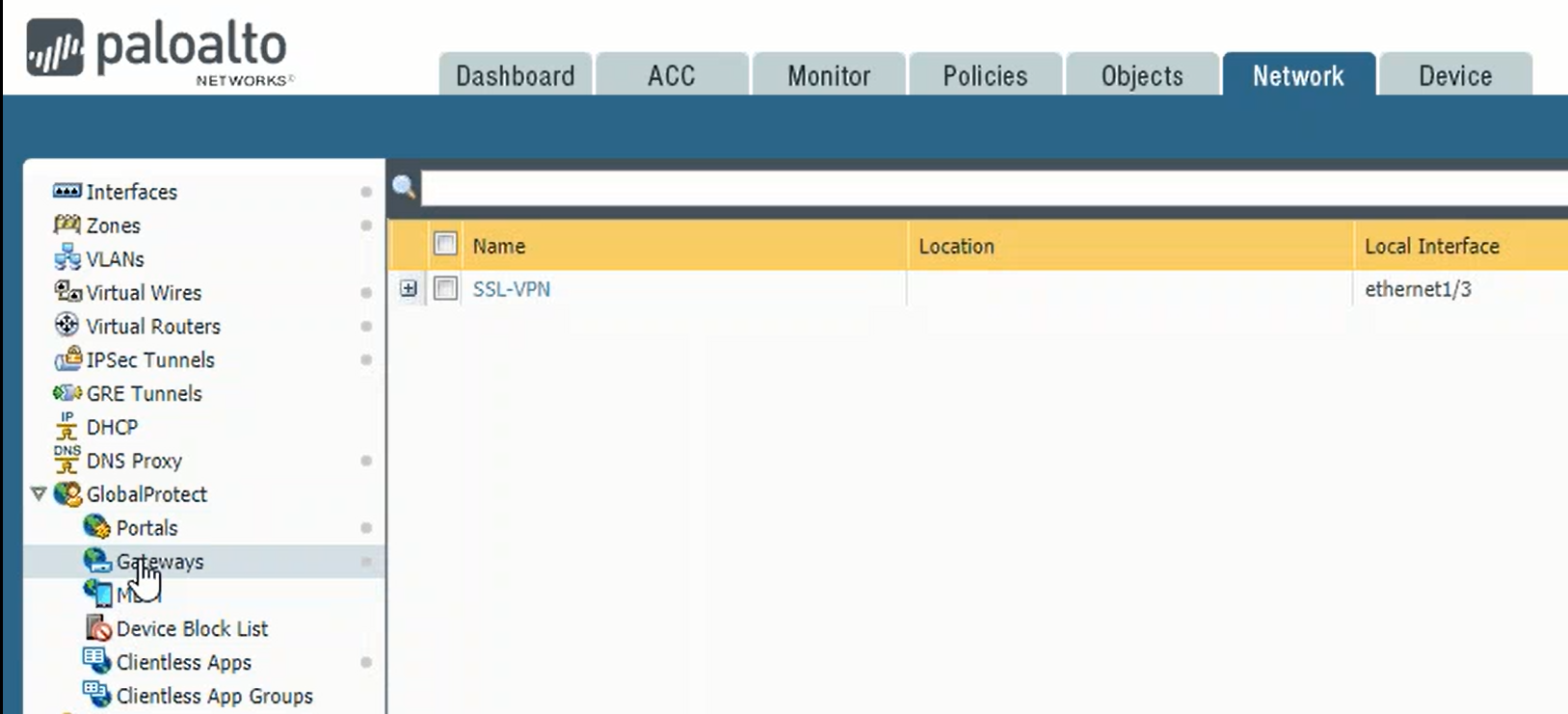The image size is (1568, 714).
Task: Click the Clientless Apps icon
Action: [x=96, y=661]
